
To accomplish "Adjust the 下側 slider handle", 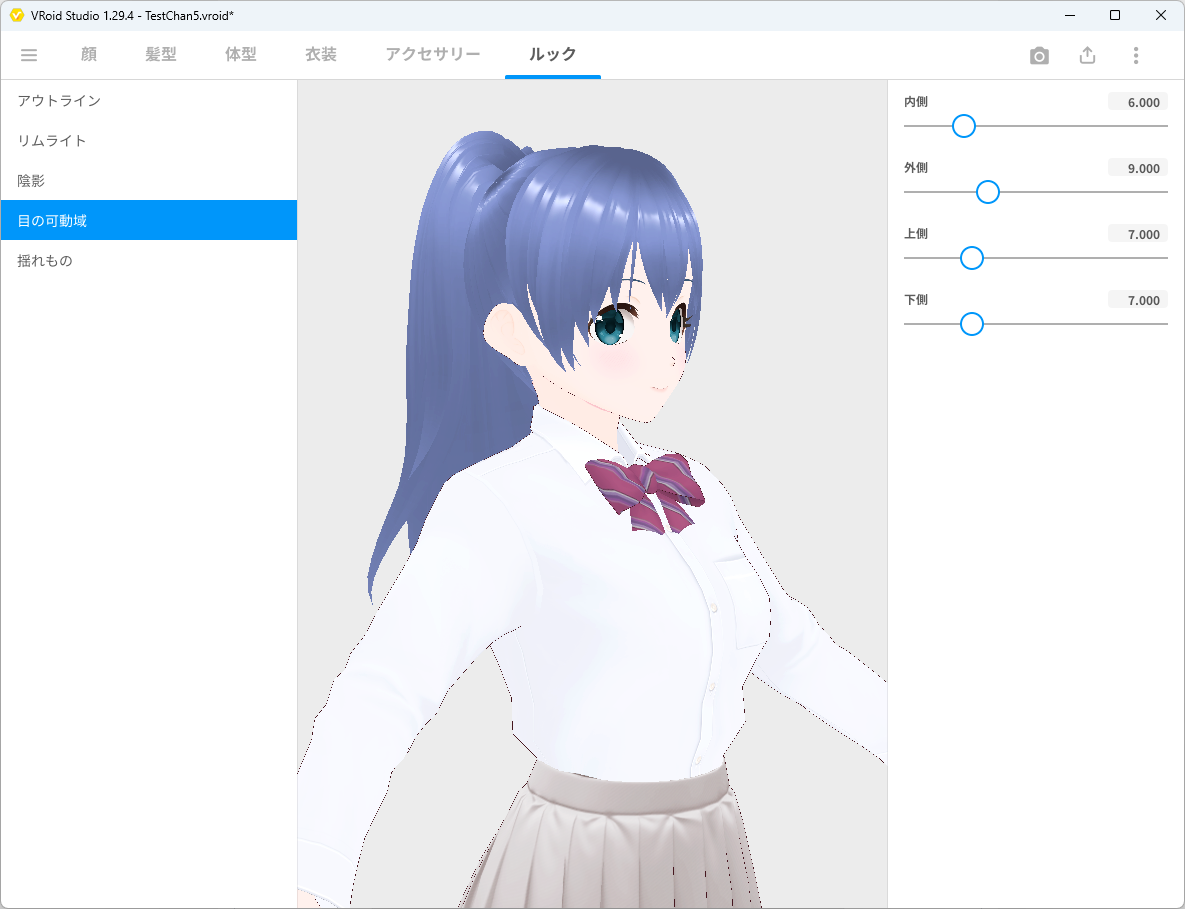I will click(x=971, y=324).
